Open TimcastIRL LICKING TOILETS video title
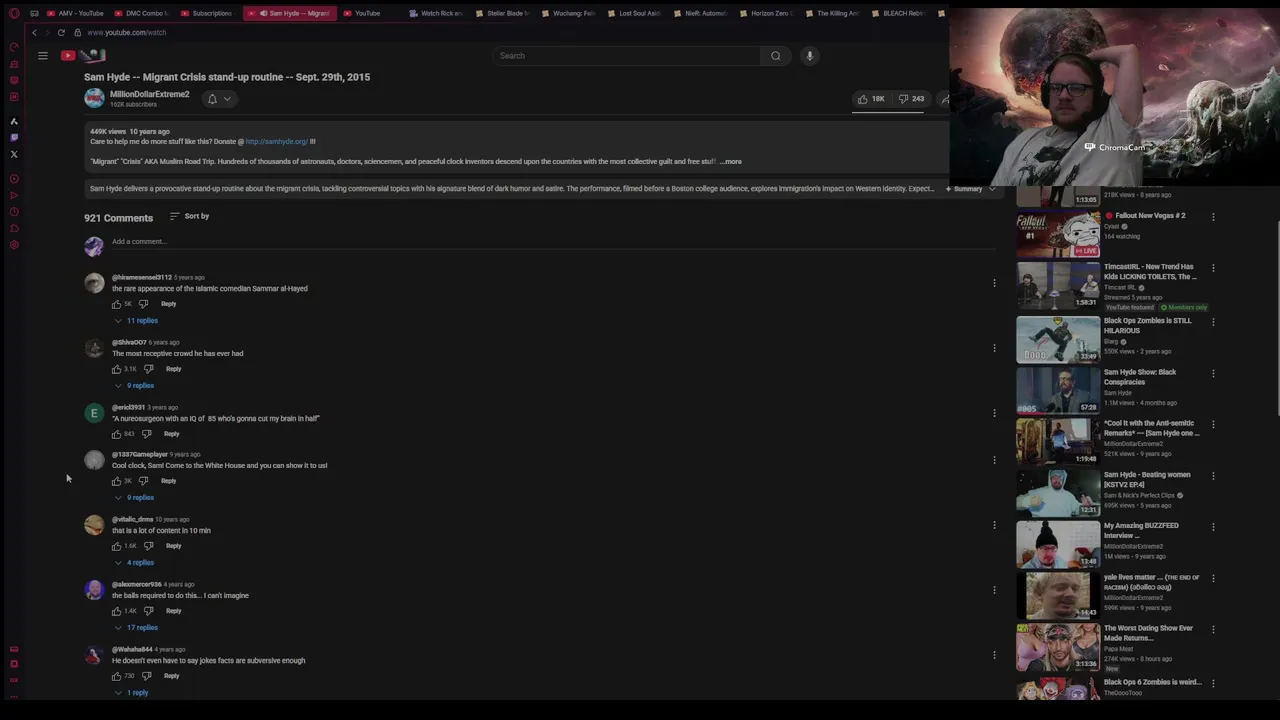This screenshot has width=1280, height=720. (x=1150, y=272)
